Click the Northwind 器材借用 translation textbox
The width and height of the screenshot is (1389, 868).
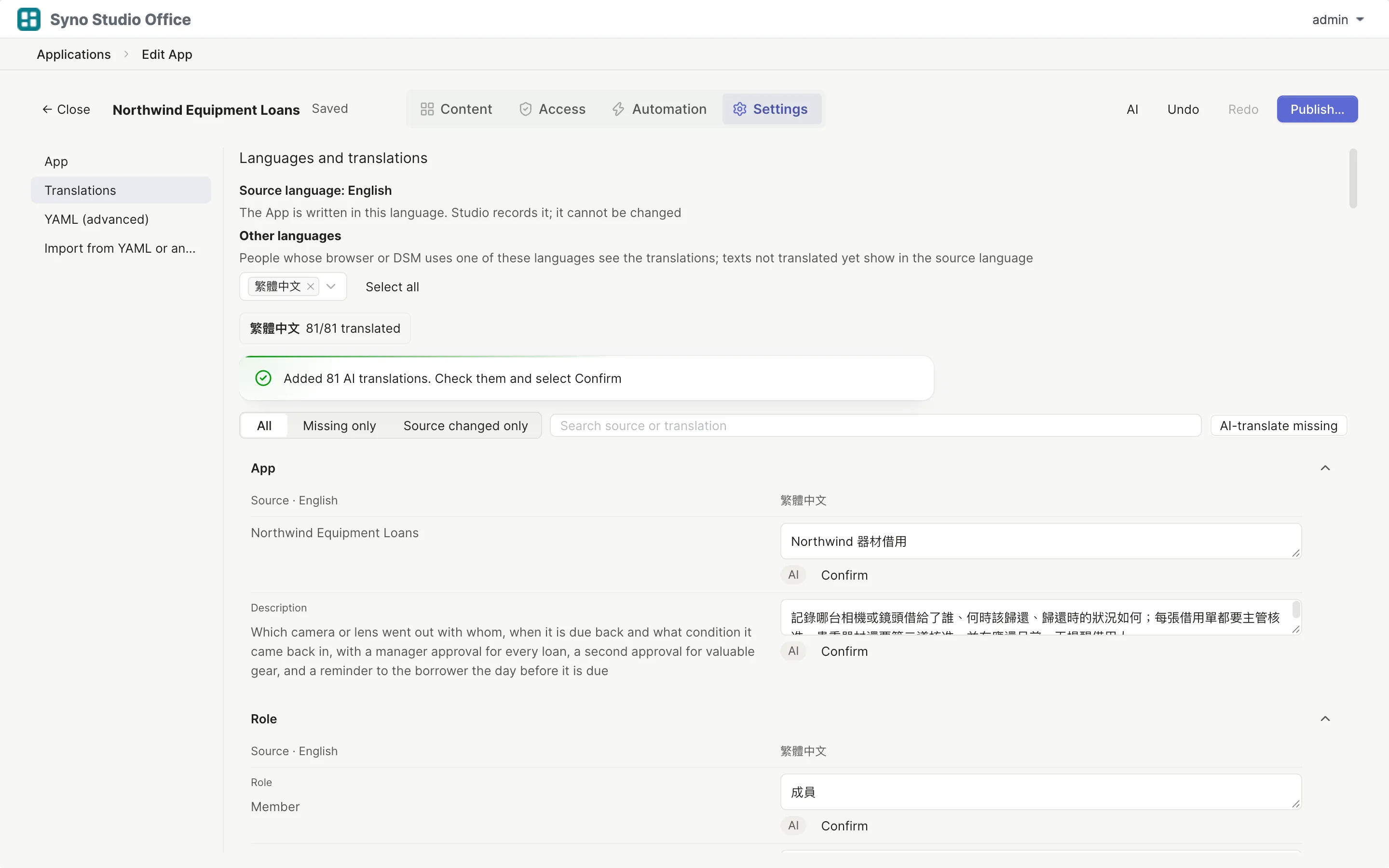[x=1041, y=541]
